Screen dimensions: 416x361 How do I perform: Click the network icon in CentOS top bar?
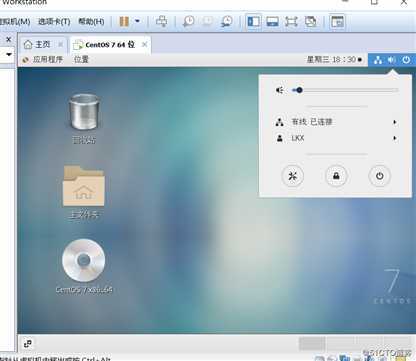point(378,60)
